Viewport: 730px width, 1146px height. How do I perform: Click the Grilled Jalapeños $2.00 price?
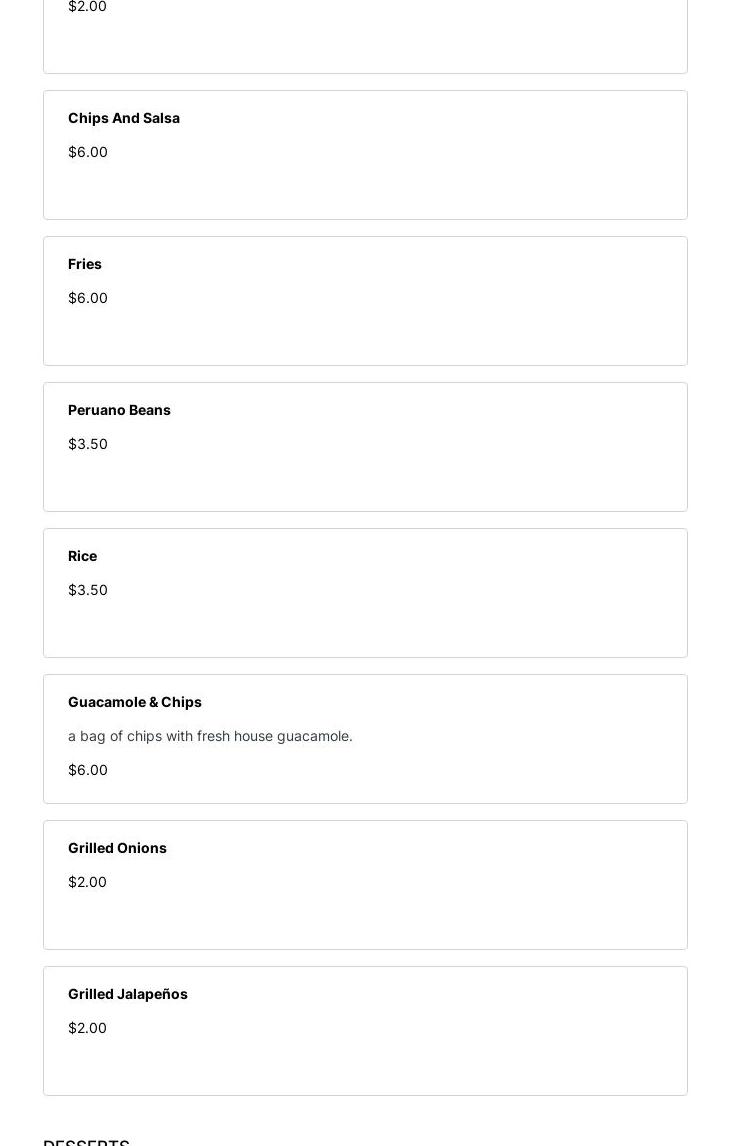click(x=87, y=1028)
